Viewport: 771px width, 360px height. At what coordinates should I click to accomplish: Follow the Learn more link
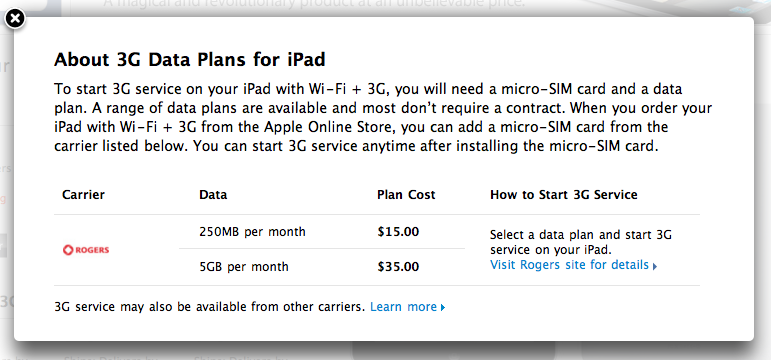pos(407,307)
